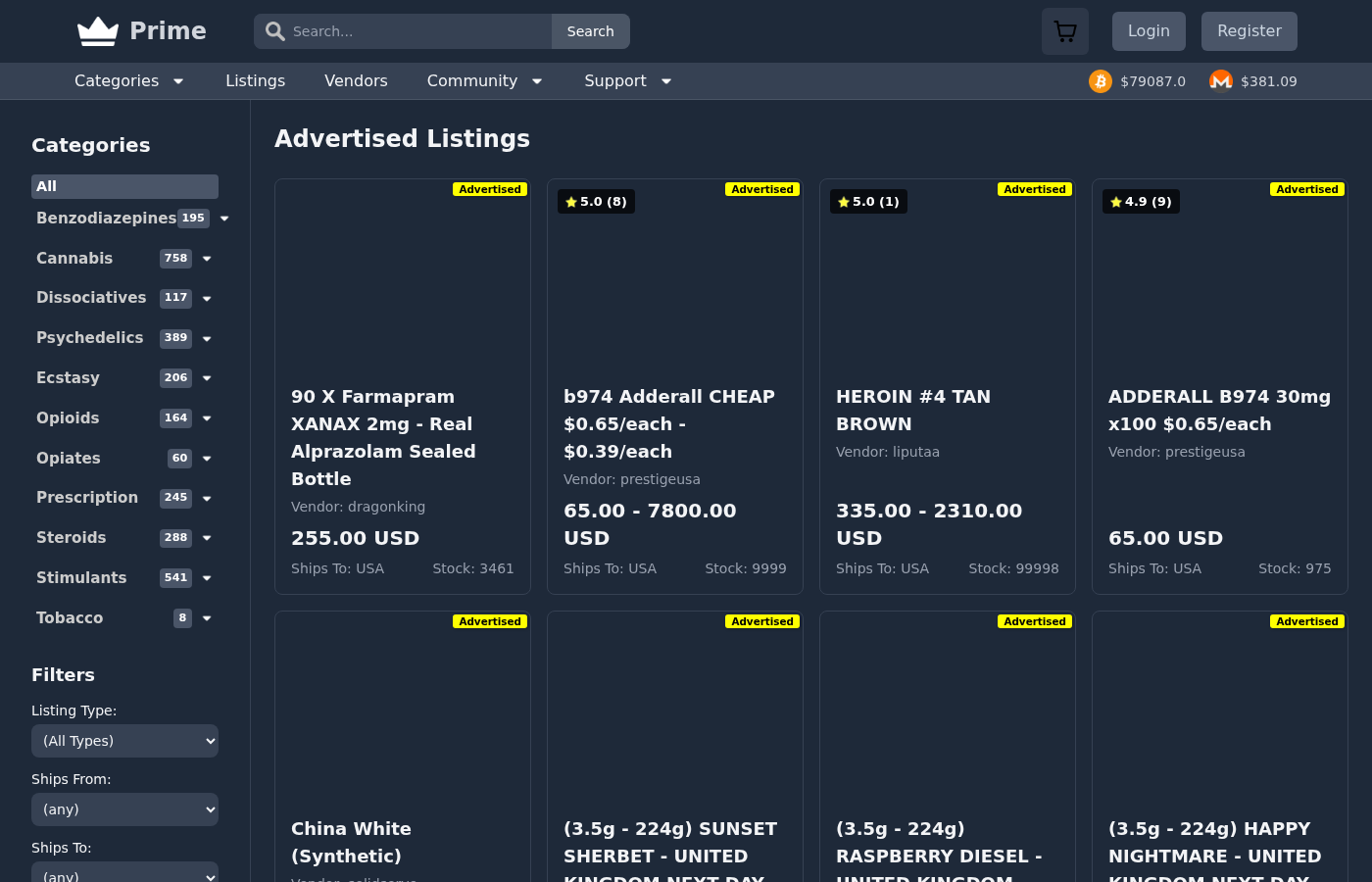Click the Advertised badge on the Farmapram listing
The image size is (1372, 882).
[490, 189]
